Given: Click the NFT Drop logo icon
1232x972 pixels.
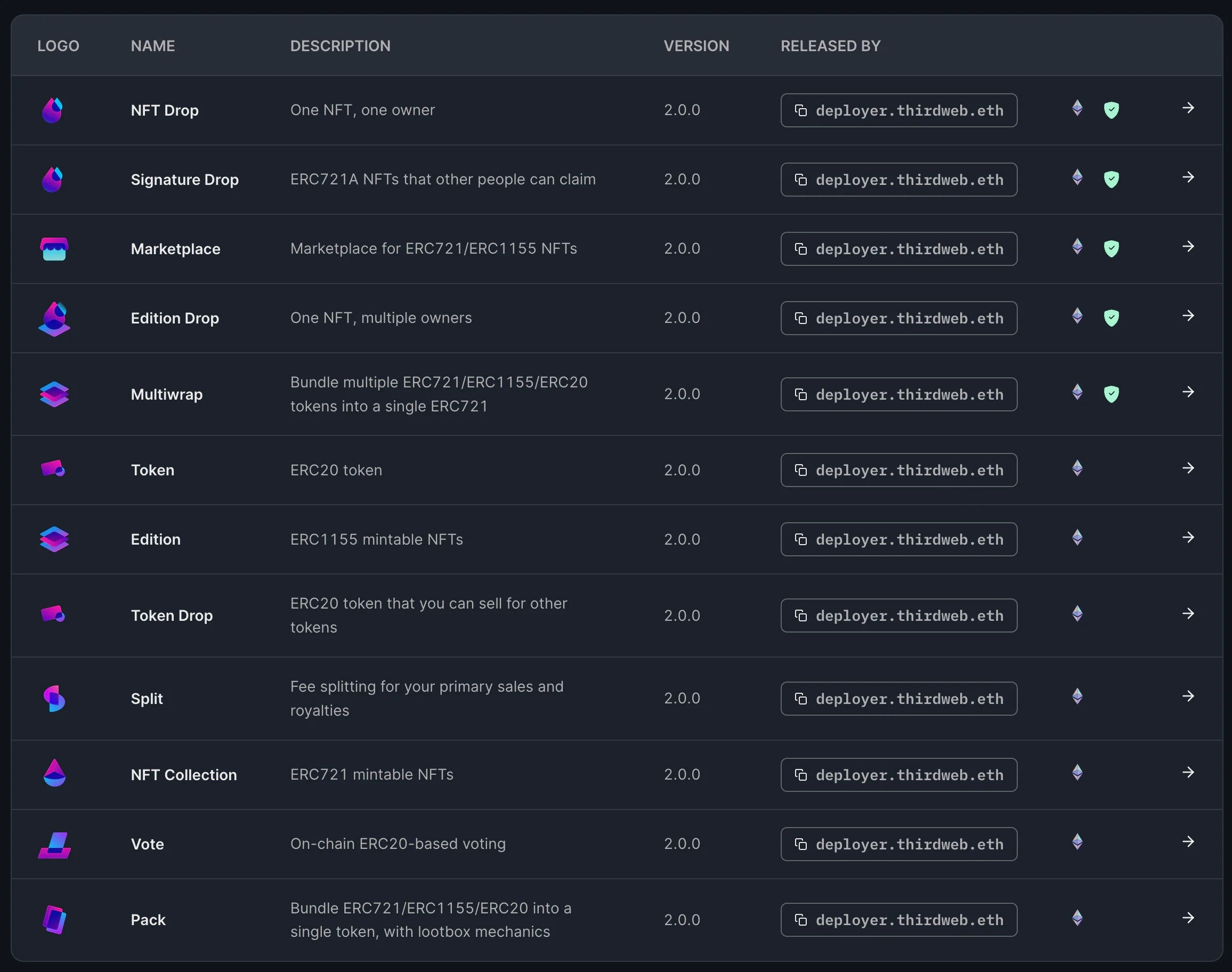Looking at the screenshot, I should pyautogui.click(x=53, y=110).
